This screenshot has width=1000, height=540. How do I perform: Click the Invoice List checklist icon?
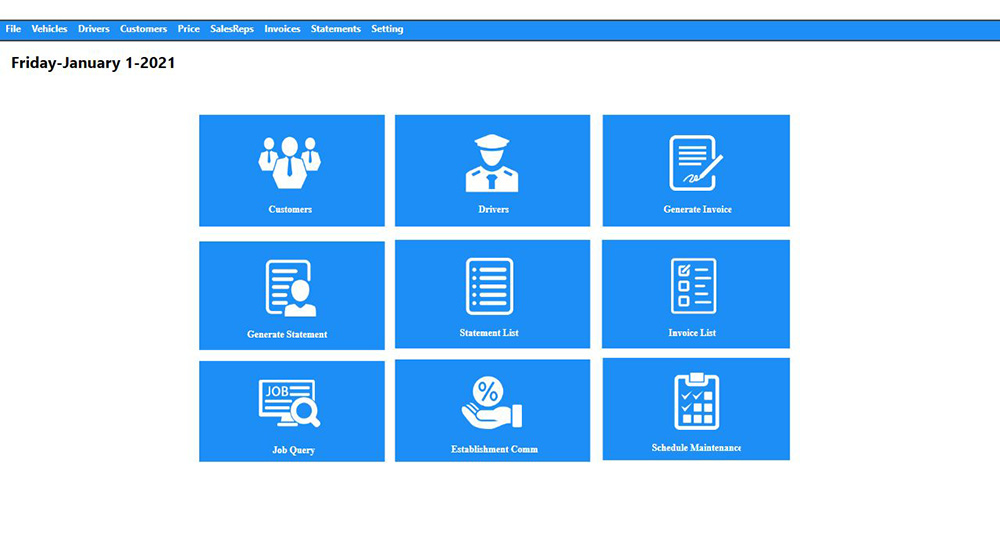[x=693, y=286]
